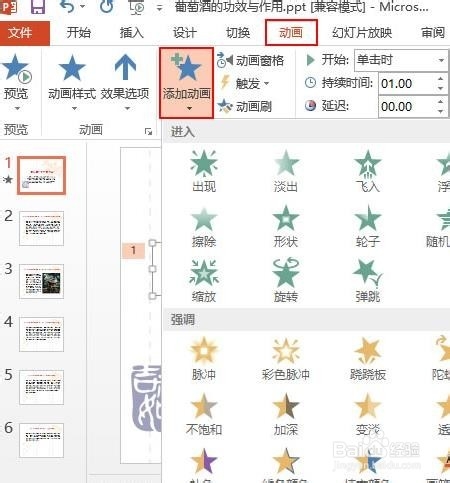The width and height of the screenshot is (450, 483).
Task: Redo the action with the repeat arrow
Action: click(107, 7)
